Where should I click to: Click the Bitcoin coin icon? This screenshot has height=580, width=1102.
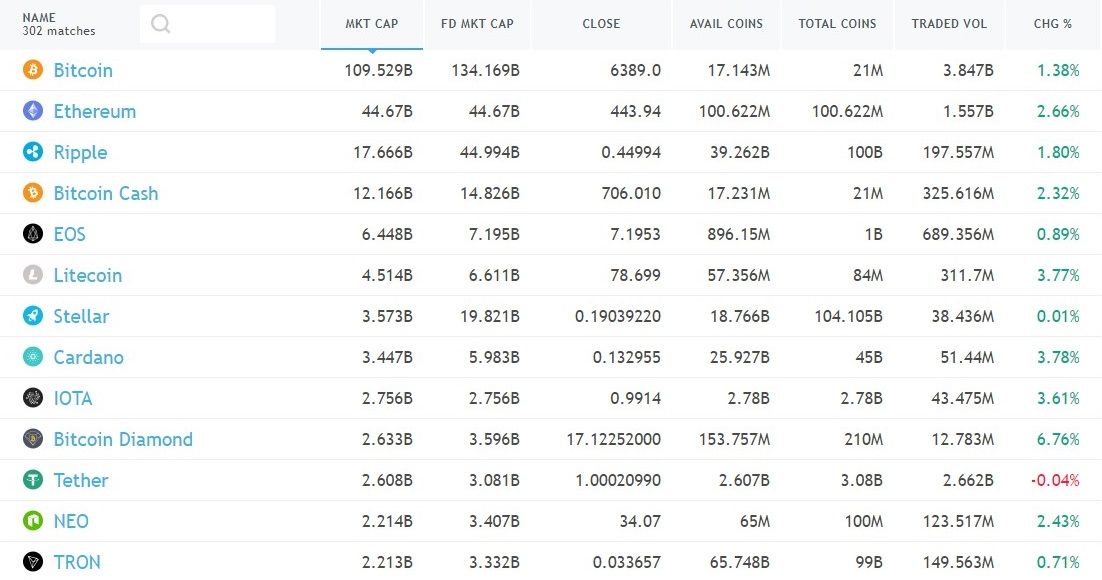[x=33, y=70]
